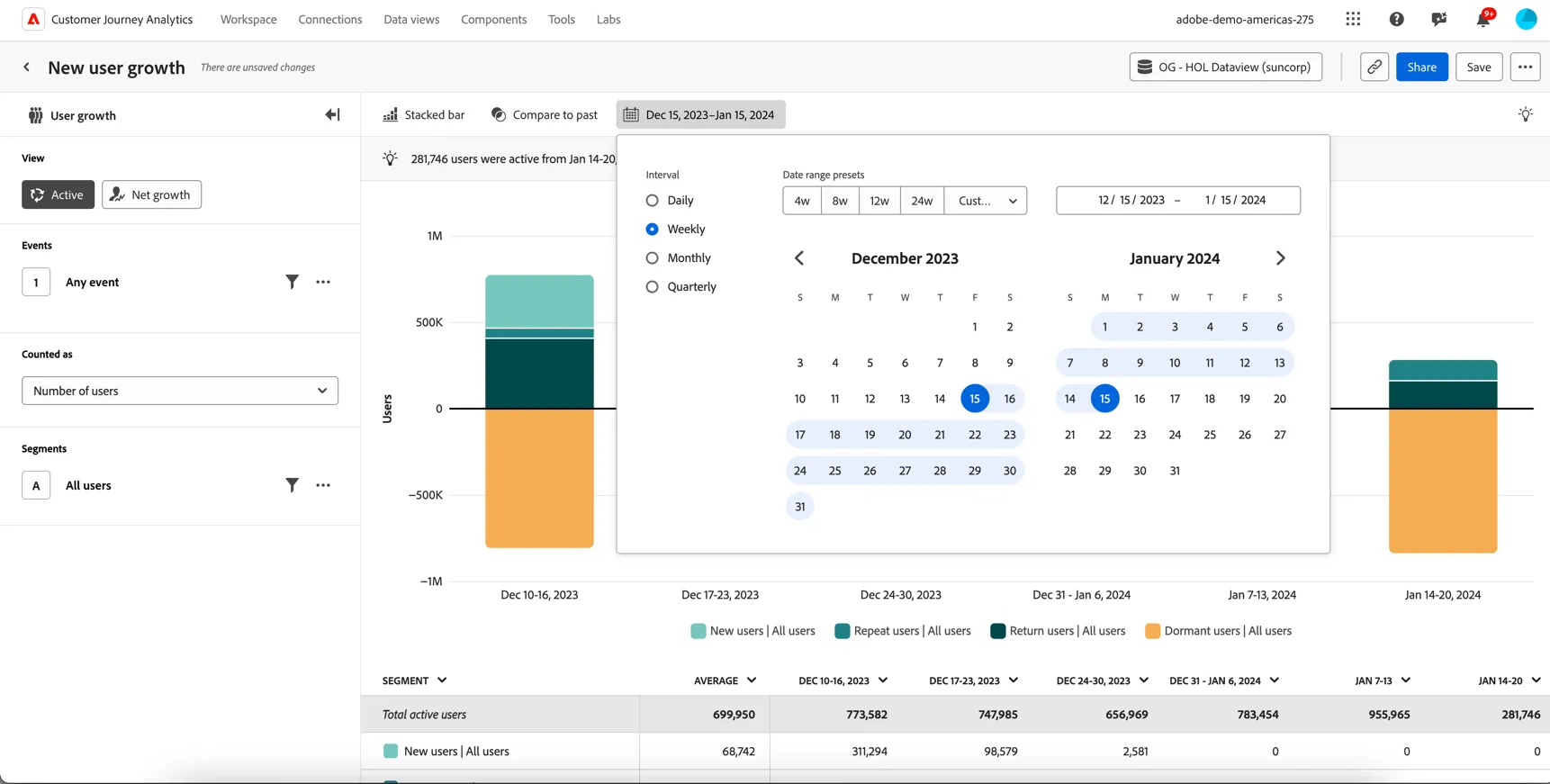
Task: Open the Stacked bar chart type menu
Action: 424,114
